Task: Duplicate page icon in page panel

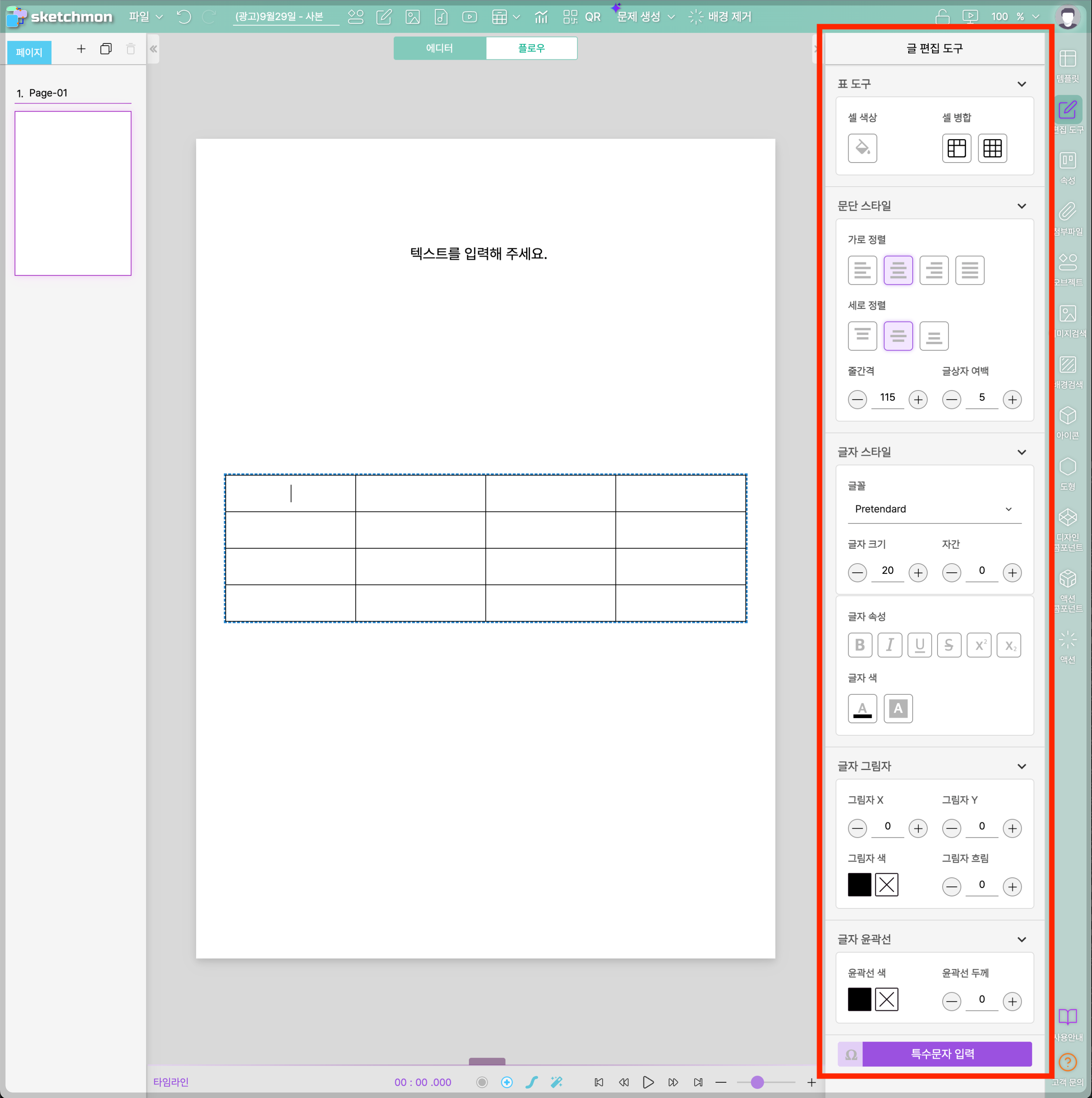Action: point(106,49)
